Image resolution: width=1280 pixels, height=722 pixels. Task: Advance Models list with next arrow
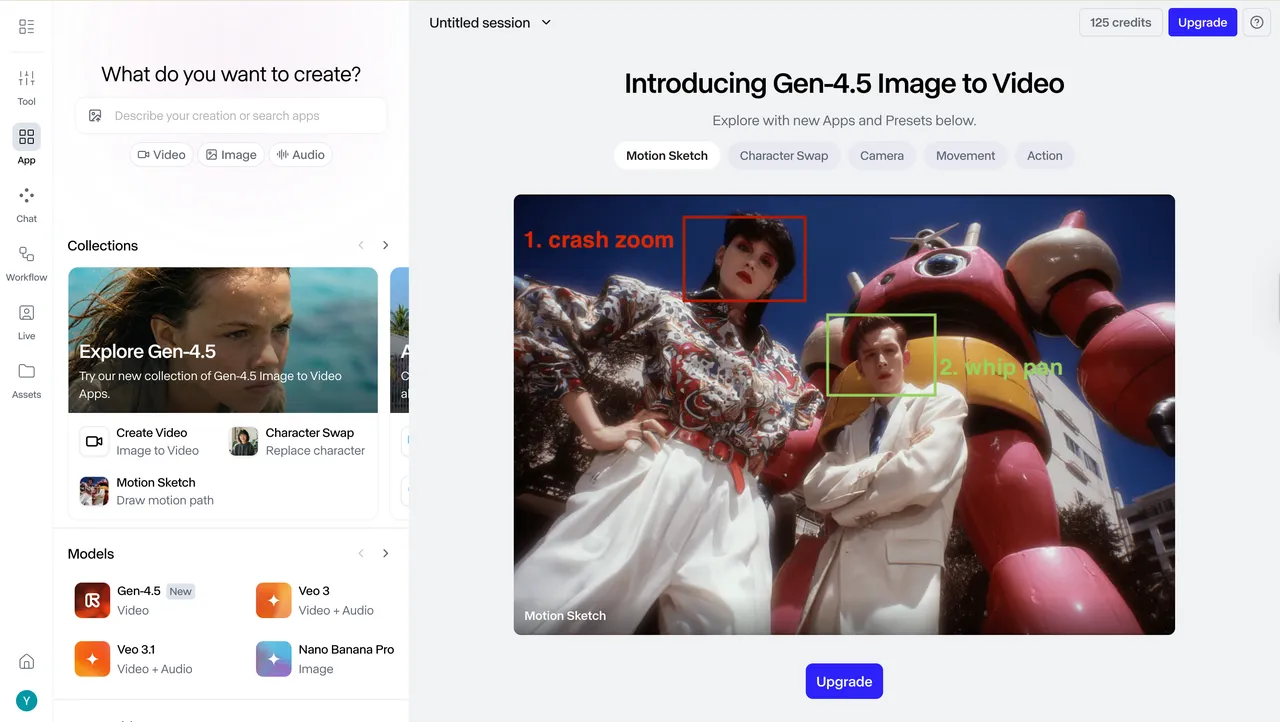[x=386, y=554]
